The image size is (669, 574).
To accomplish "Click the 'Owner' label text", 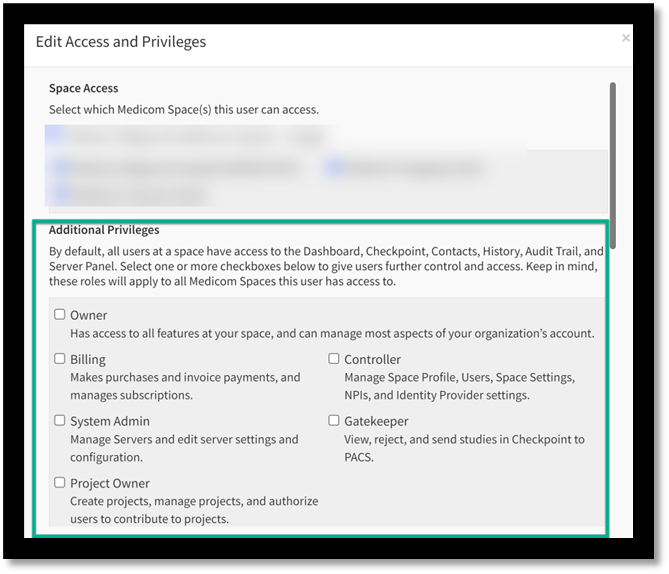I will point(88,315).
